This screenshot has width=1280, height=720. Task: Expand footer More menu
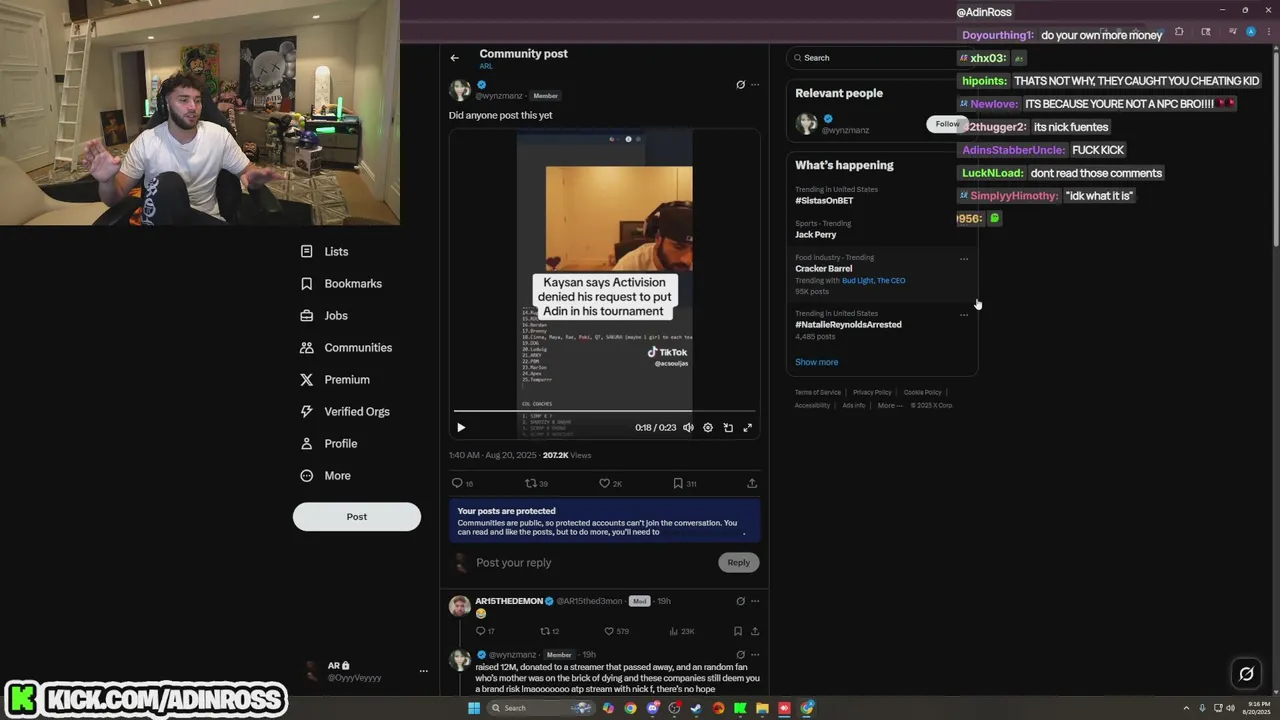pyautogui.click(x=889, y=405)
